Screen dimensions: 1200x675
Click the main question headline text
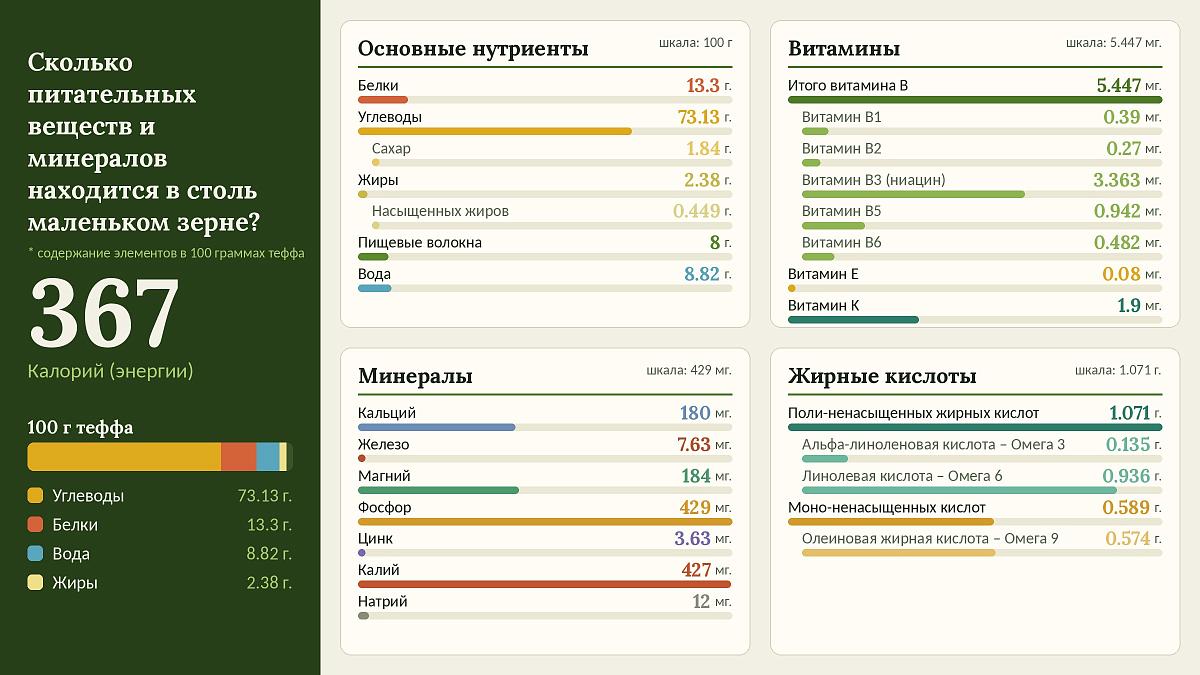pos(143,143)
